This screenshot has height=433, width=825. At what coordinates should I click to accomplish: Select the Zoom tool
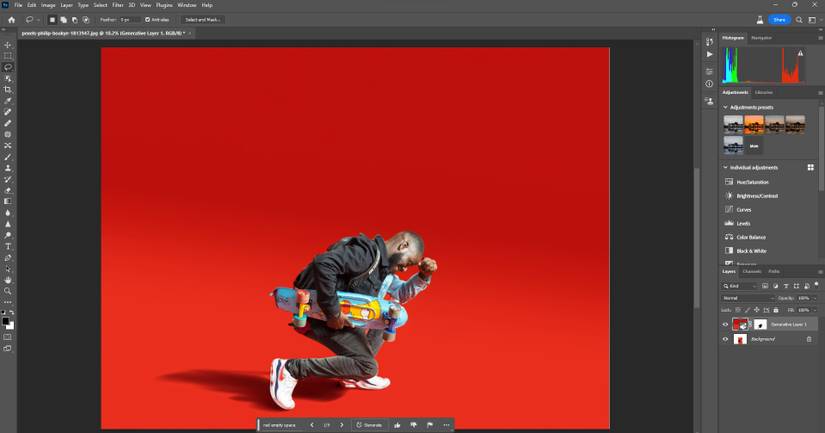click(x=7, y=291)
